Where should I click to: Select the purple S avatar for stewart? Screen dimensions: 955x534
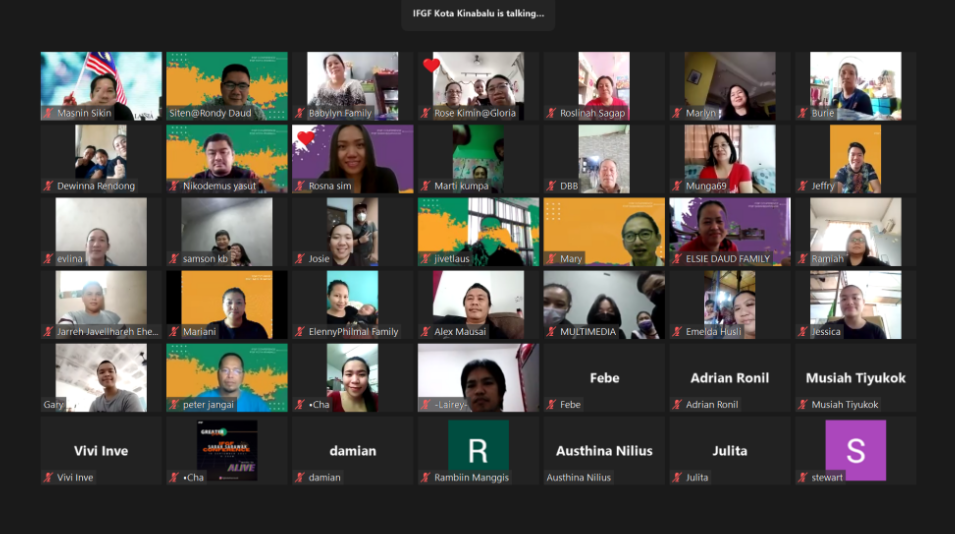tap(855, 450)
